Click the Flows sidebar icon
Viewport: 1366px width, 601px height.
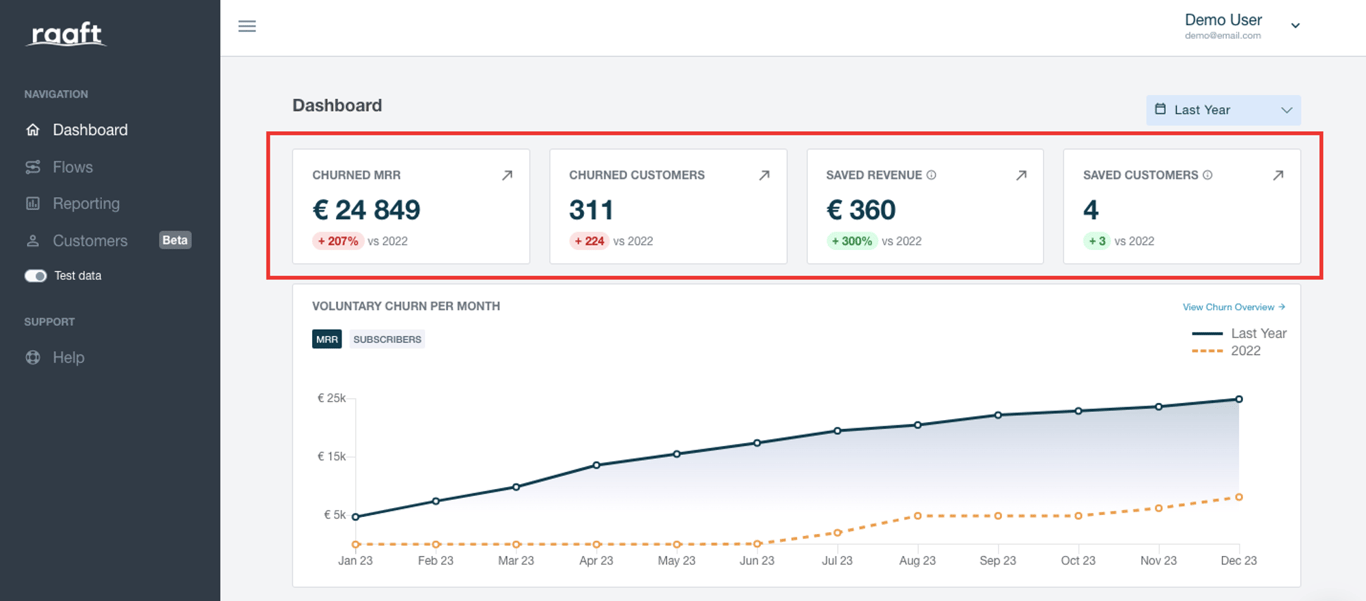point(33,167)
